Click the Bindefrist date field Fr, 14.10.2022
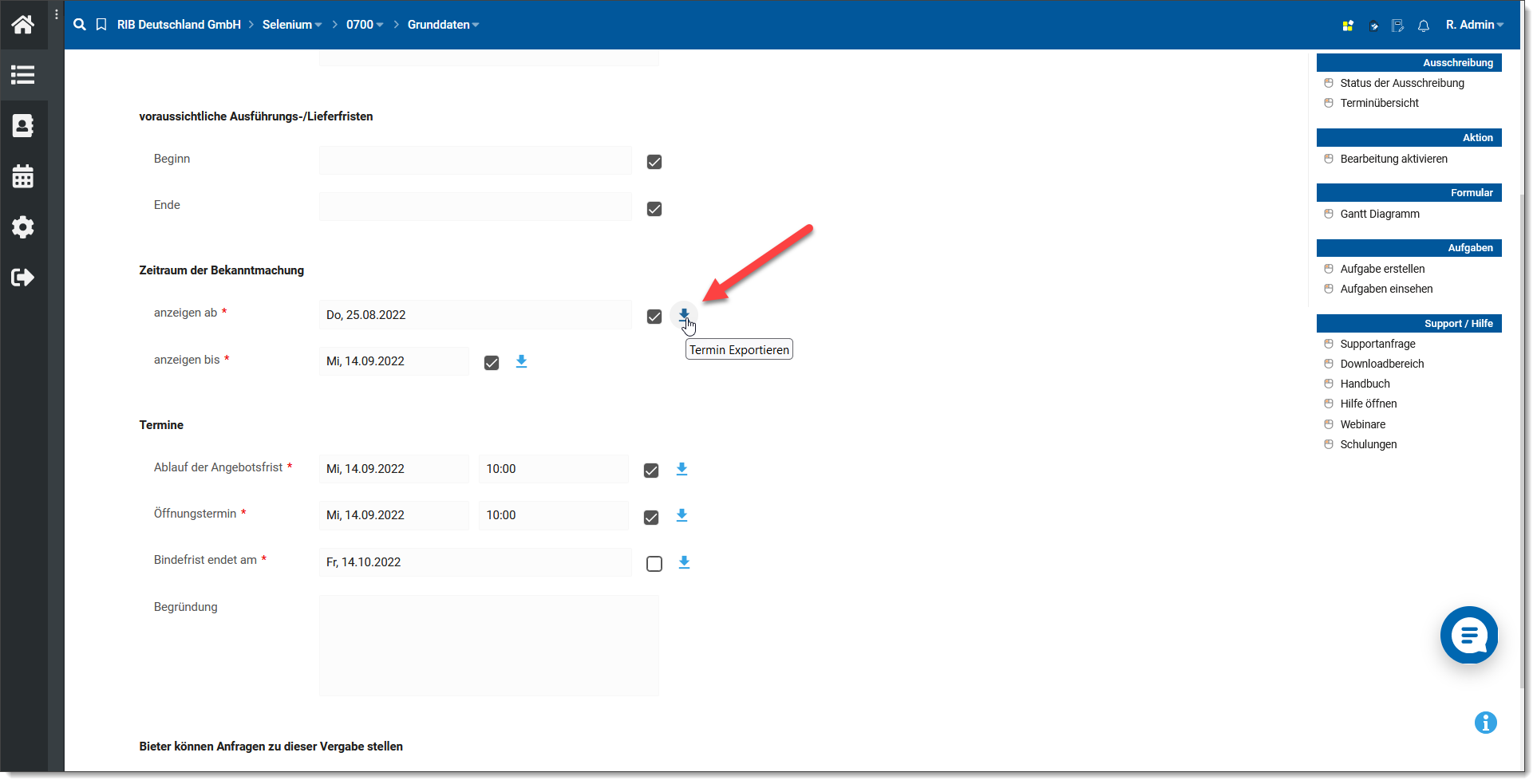Image resolution: width=1537 pixels, height=784 pixels. [x=476, y=562]
